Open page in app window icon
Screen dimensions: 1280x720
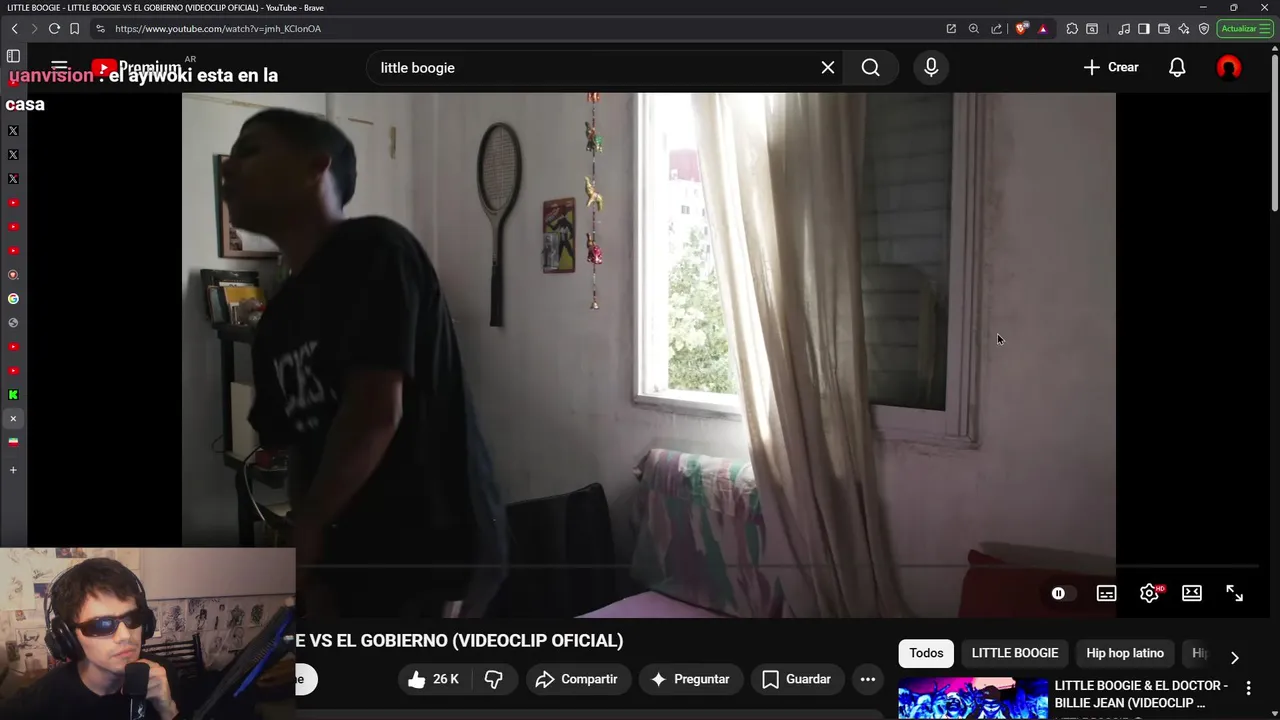coord(951,29)
